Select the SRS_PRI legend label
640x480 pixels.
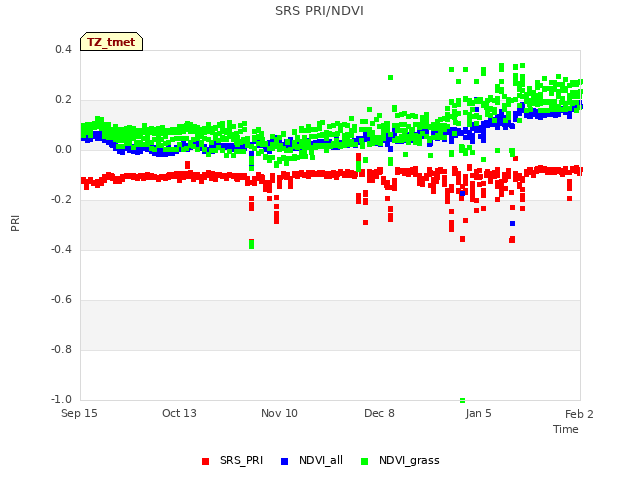[241, 460]
